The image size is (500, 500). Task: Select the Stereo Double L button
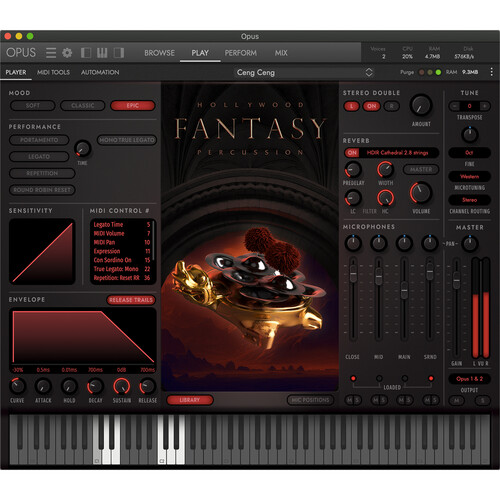tap(351, 106)
